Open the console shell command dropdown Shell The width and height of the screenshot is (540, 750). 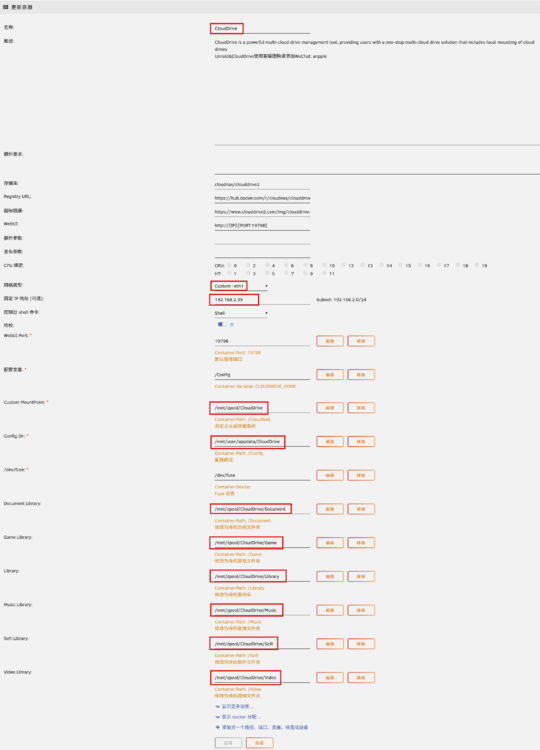click(x=241, y=313)
